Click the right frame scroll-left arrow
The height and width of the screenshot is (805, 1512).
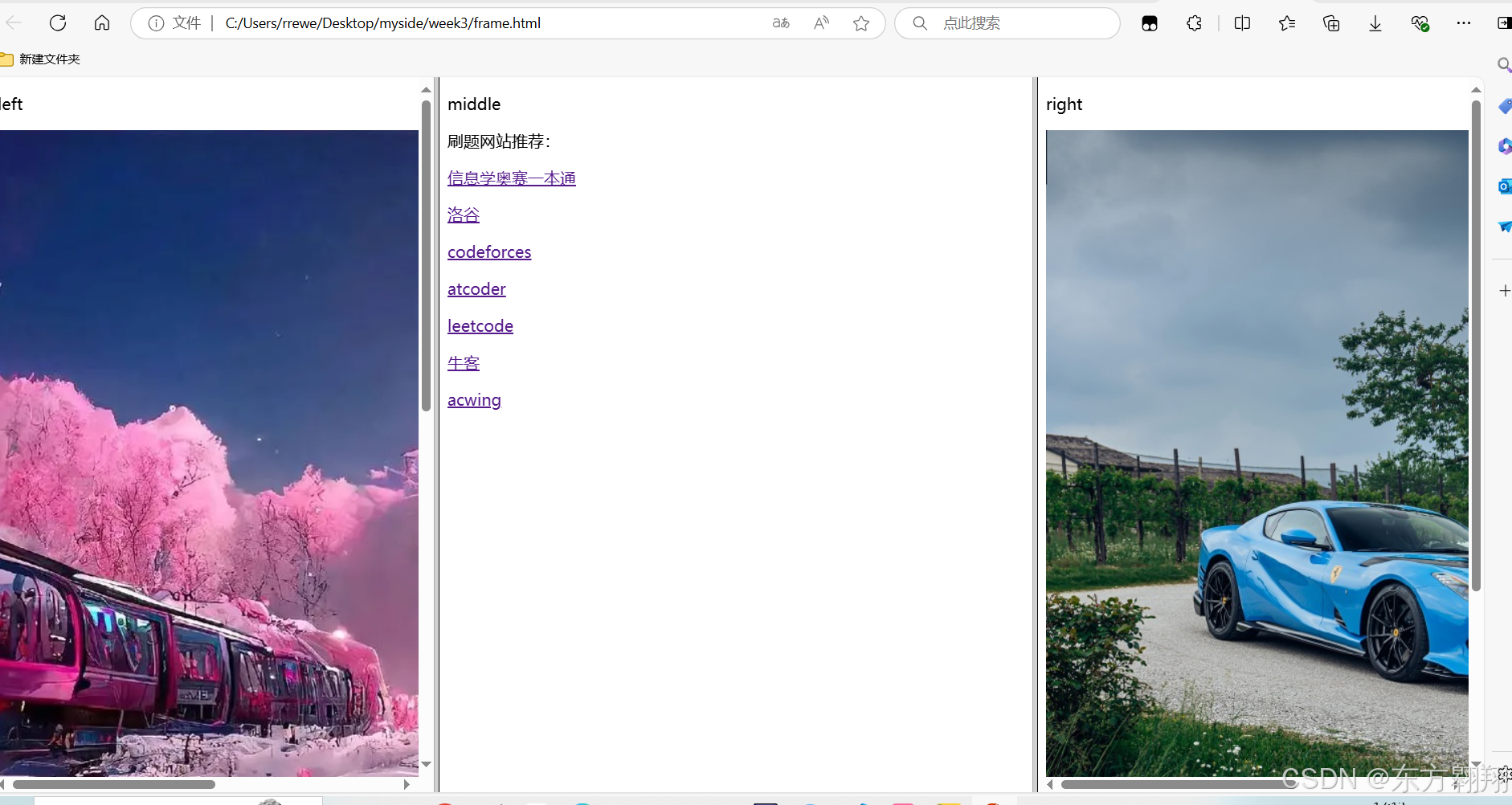point(1050,784)
